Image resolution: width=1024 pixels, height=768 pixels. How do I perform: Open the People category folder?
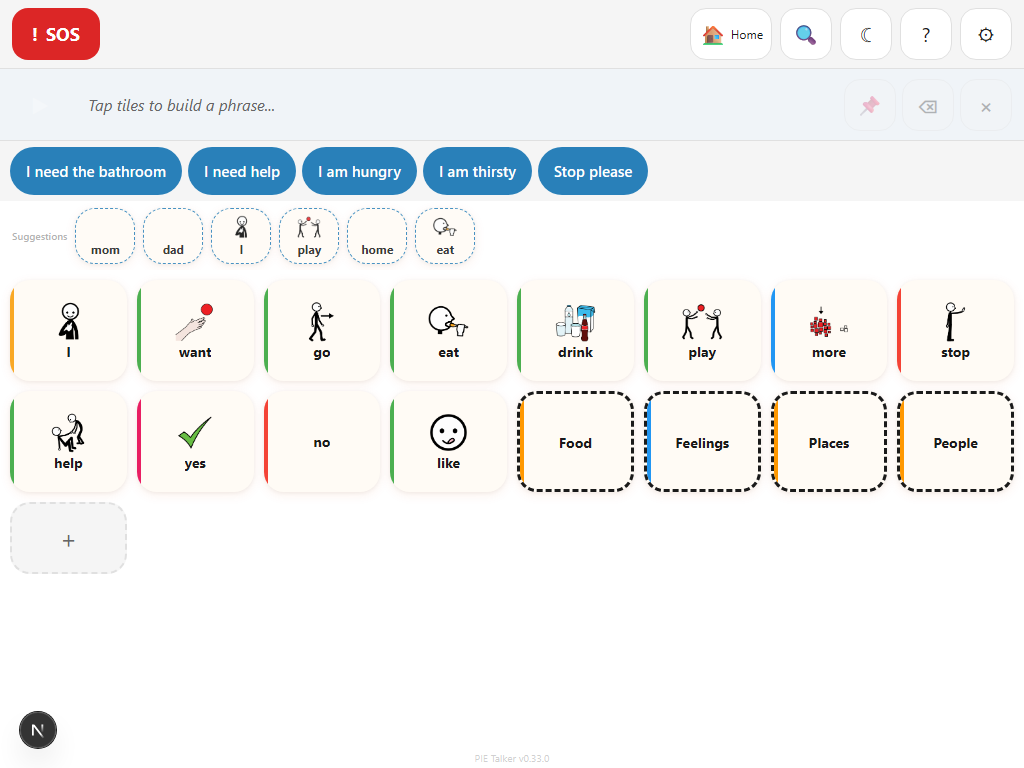click(955, 442)
